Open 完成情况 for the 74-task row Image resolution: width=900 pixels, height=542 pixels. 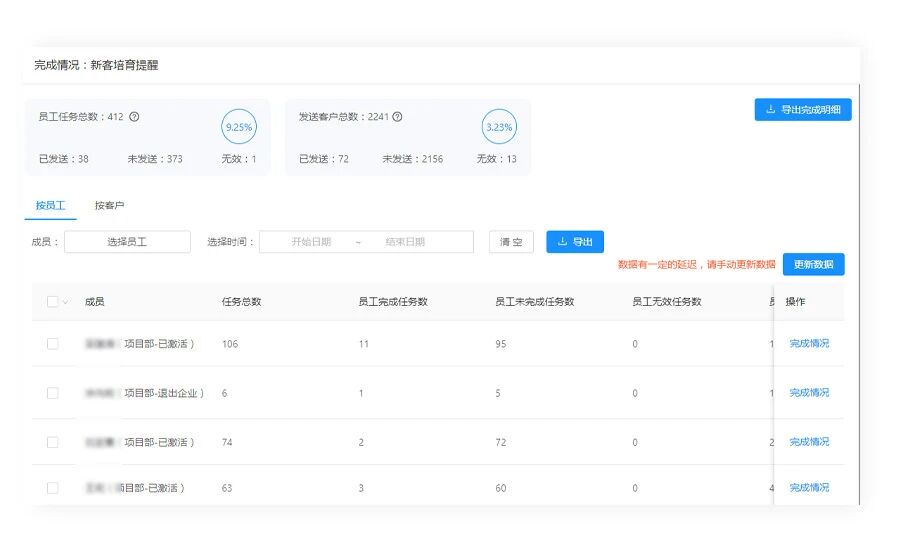tap(809, 442)
